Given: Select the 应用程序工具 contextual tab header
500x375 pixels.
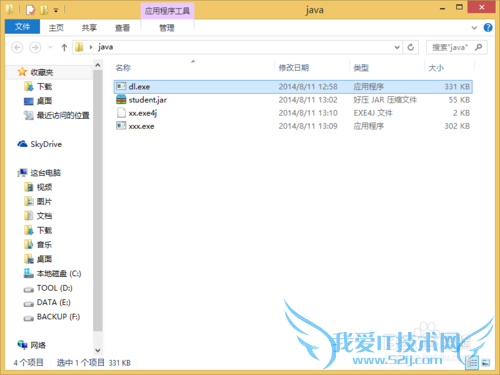Looking at the screenshot, I should pos(167,11).
